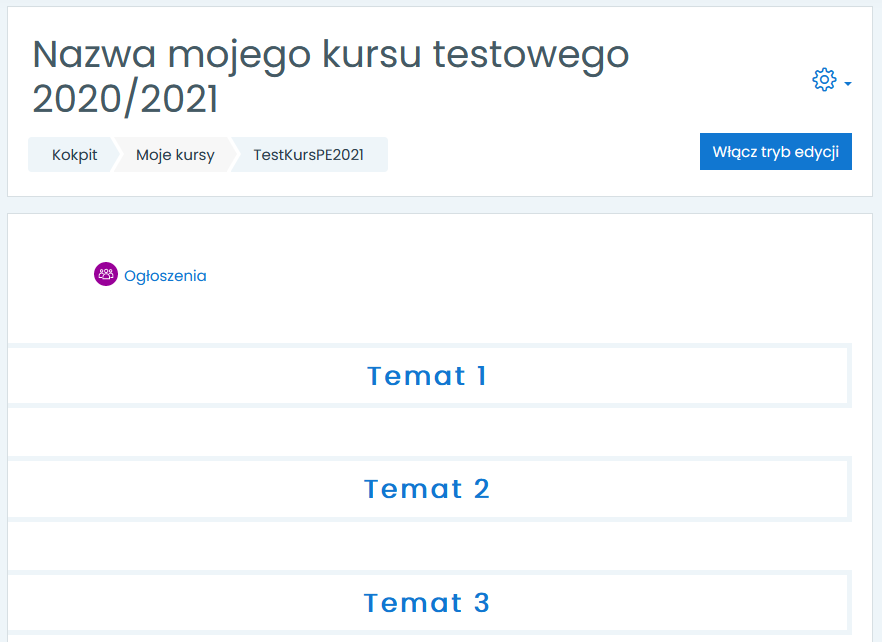
Task: Click the arrow separator after the Kokpit breadcrumb
Action: 116,155
